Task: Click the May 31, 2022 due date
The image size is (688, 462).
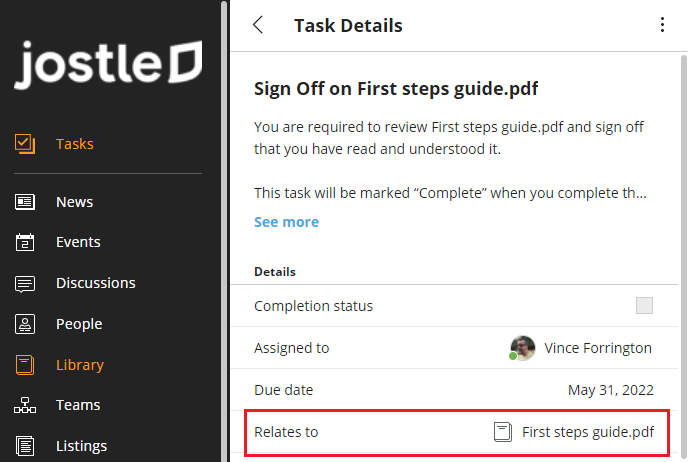Action: coord(610,390)
